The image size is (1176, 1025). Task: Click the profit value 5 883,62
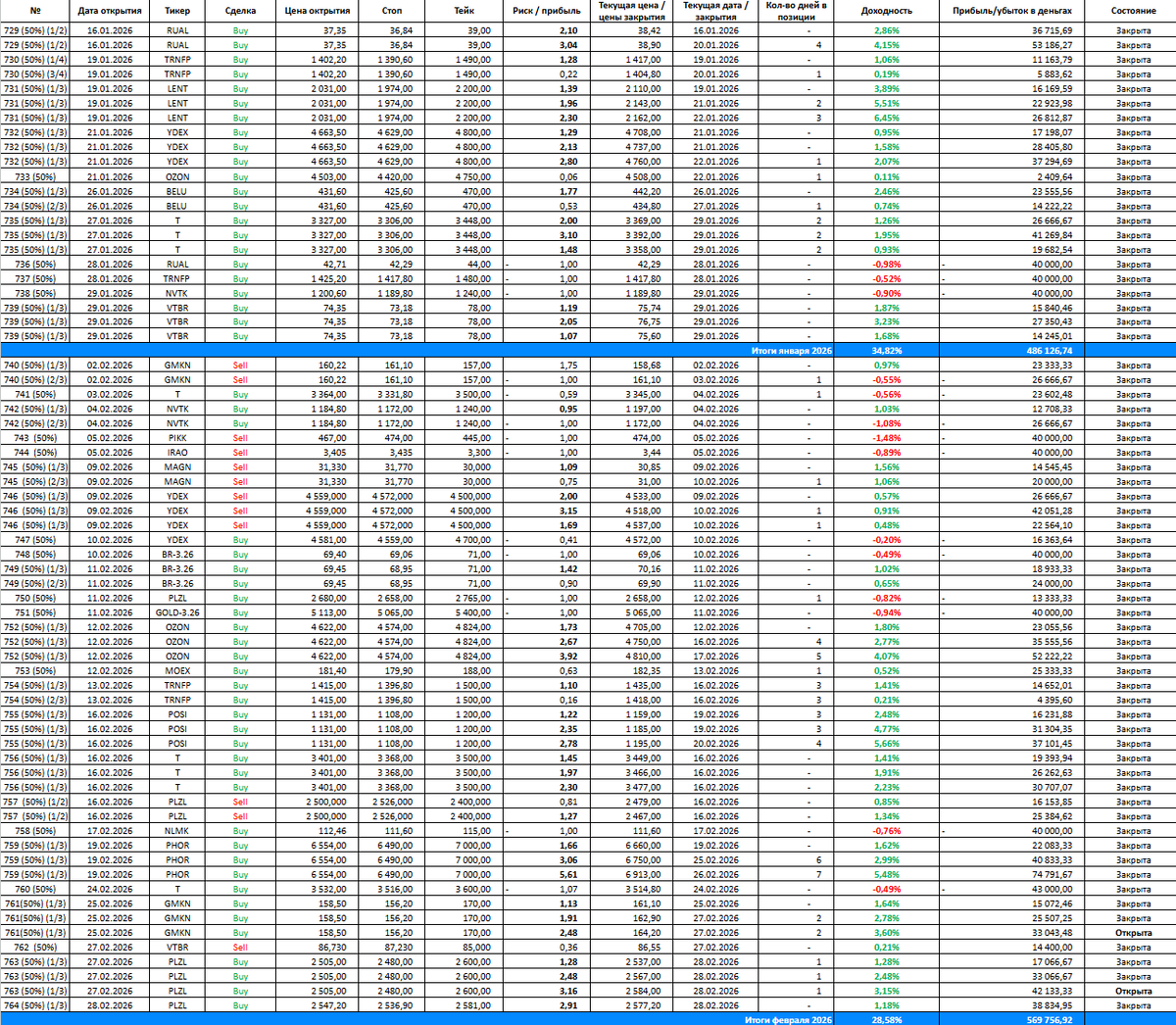tap(1055, 74)
